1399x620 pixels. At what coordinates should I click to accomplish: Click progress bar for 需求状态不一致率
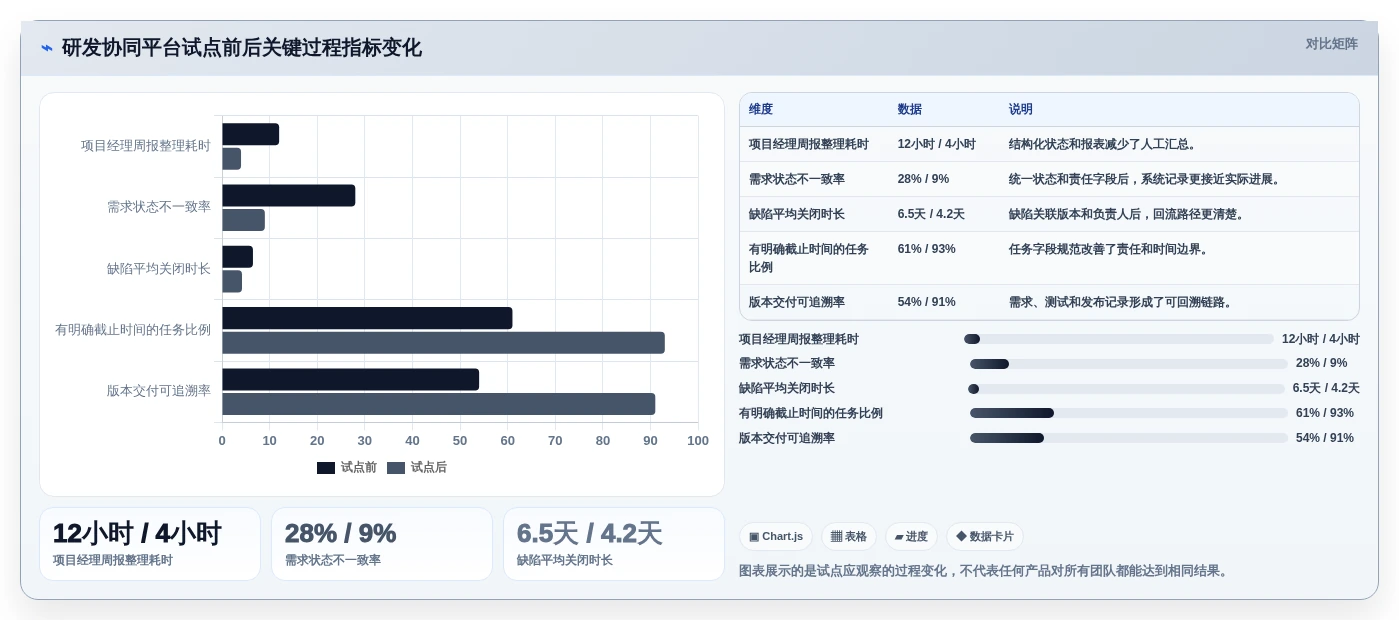(x=1129, y=364)
